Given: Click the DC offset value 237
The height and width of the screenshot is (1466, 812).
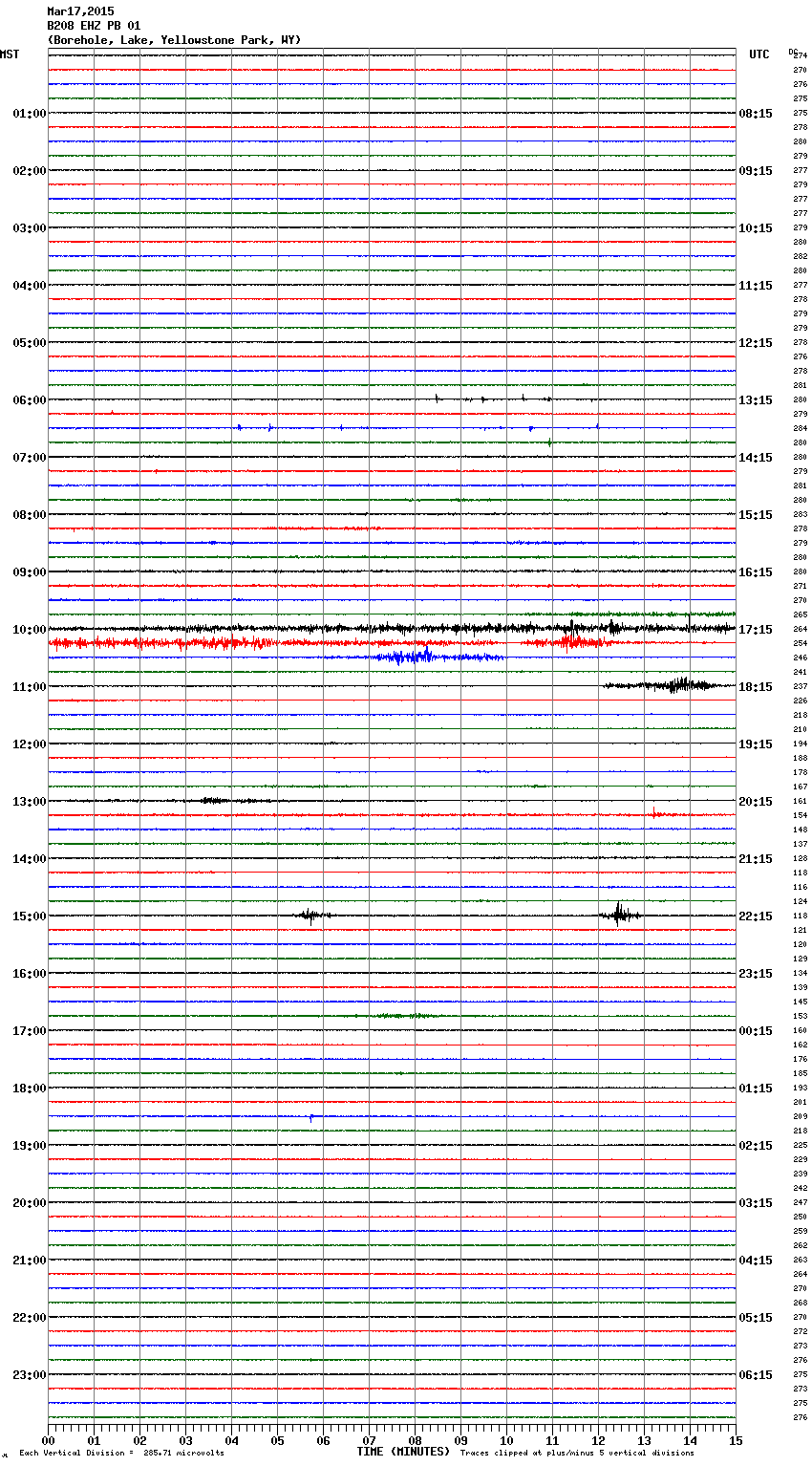Looking at the screenshot, I should pyautogui.click(x=800, y=686).
